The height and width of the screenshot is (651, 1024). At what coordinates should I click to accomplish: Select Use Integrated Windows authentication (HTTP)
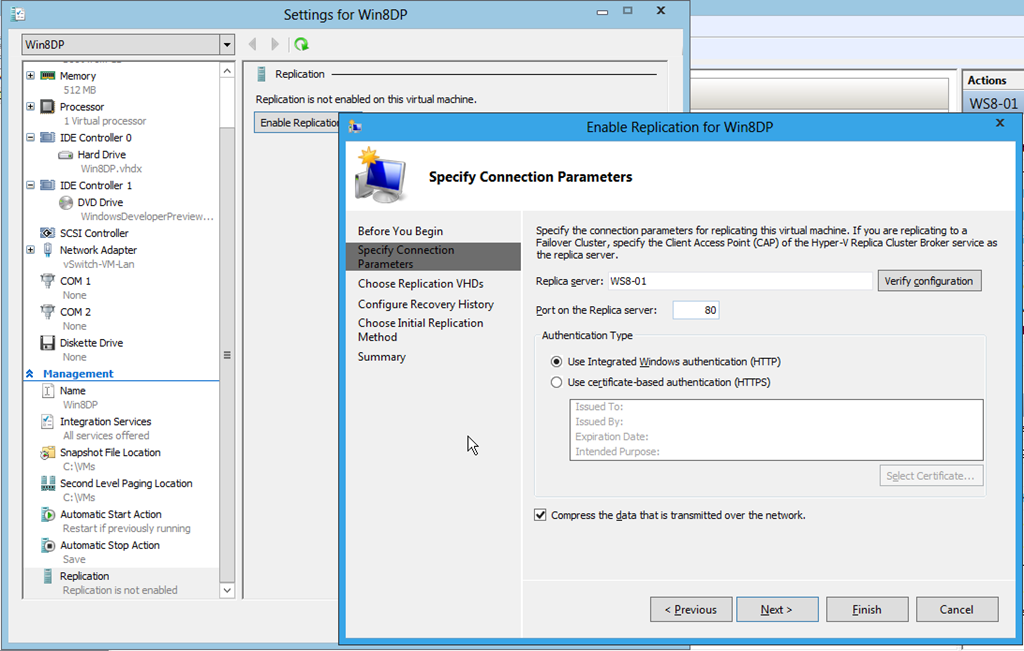pyautogui.click(x=556, y=362)
